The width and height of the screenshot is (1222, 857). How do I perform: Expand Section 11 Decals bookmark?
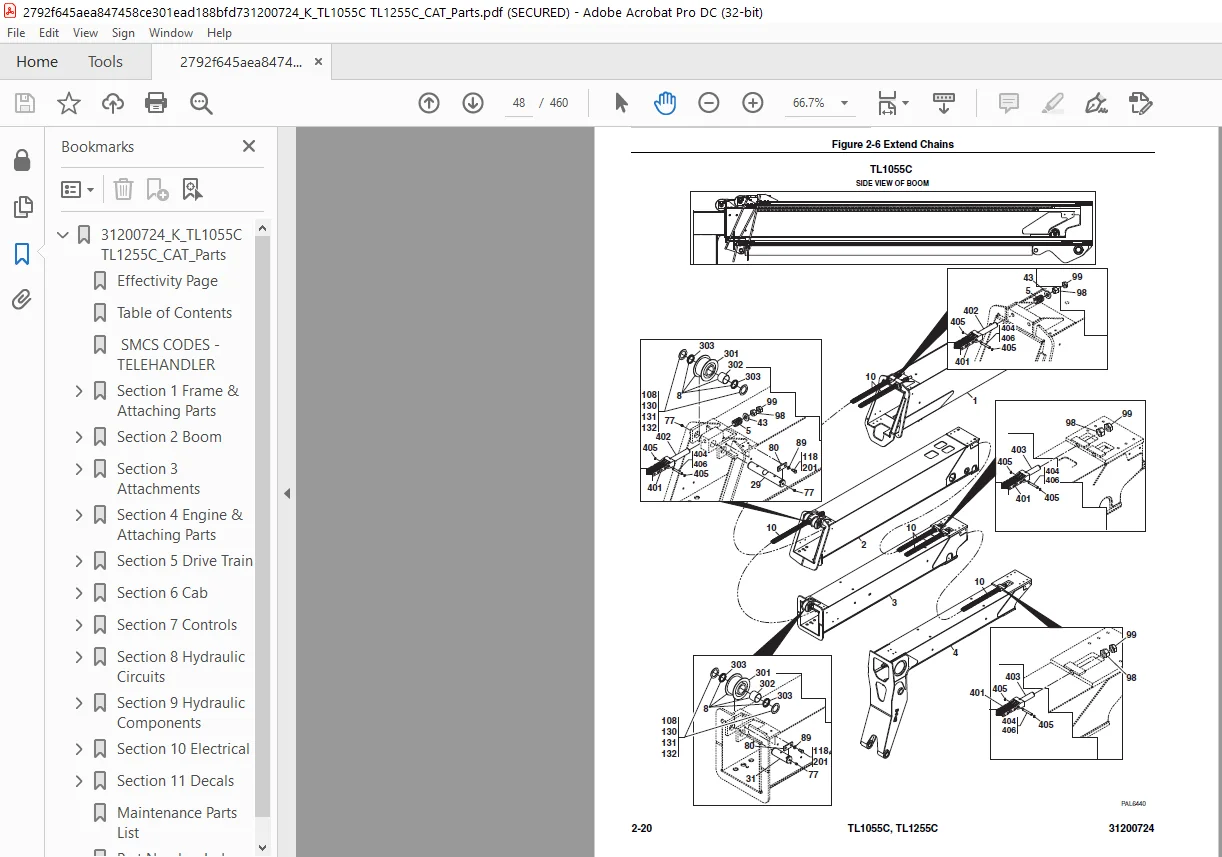click(79, 781)
